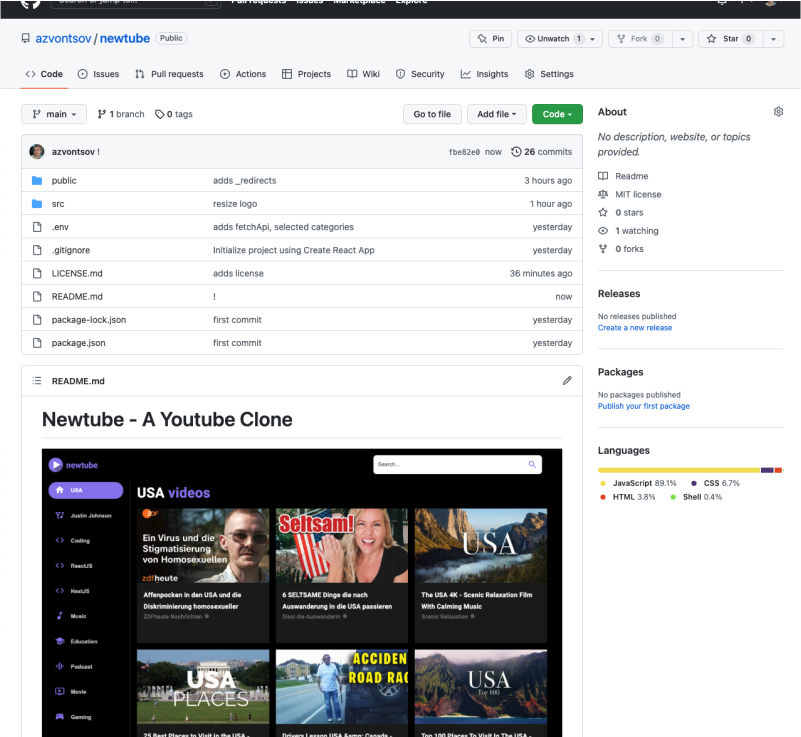The width and height of the screenshot is (801, 737).
Task: Click the pencil icon to edit README.md
Action: tap(567, 381)
